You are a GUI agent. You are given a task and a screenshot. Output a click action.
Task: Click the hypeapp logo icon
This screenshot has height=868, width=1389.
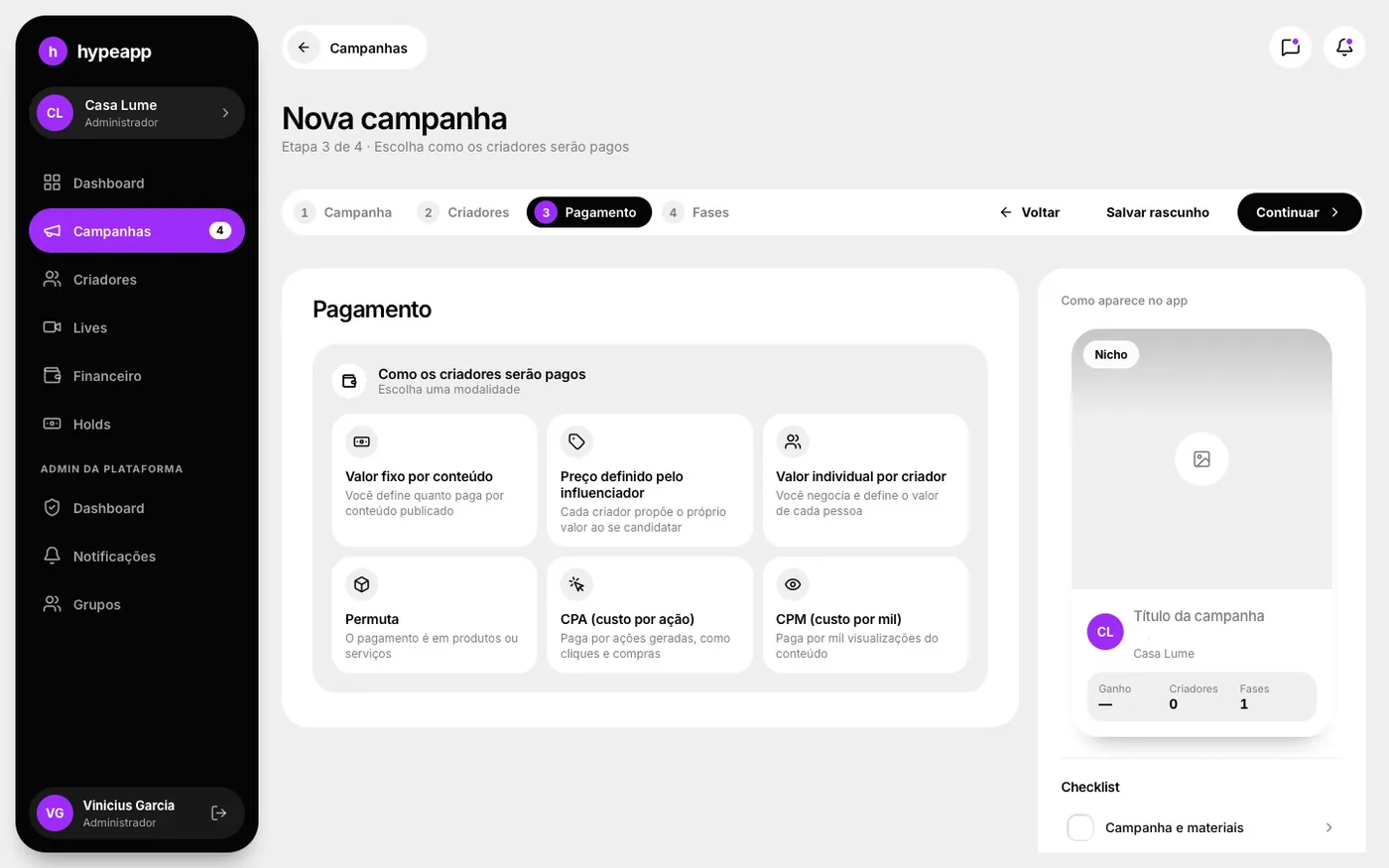click(53, 52)
